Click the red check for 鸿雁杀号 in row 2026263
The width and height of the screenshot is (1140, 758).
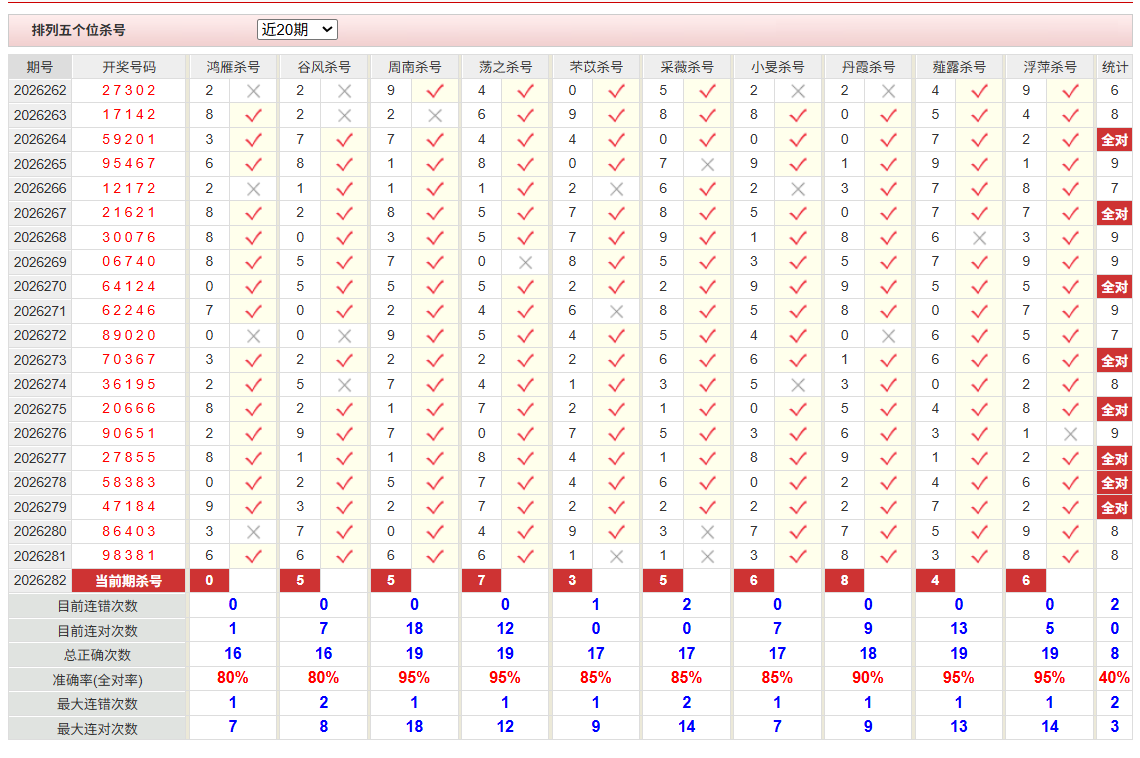[x=253, y=116]
